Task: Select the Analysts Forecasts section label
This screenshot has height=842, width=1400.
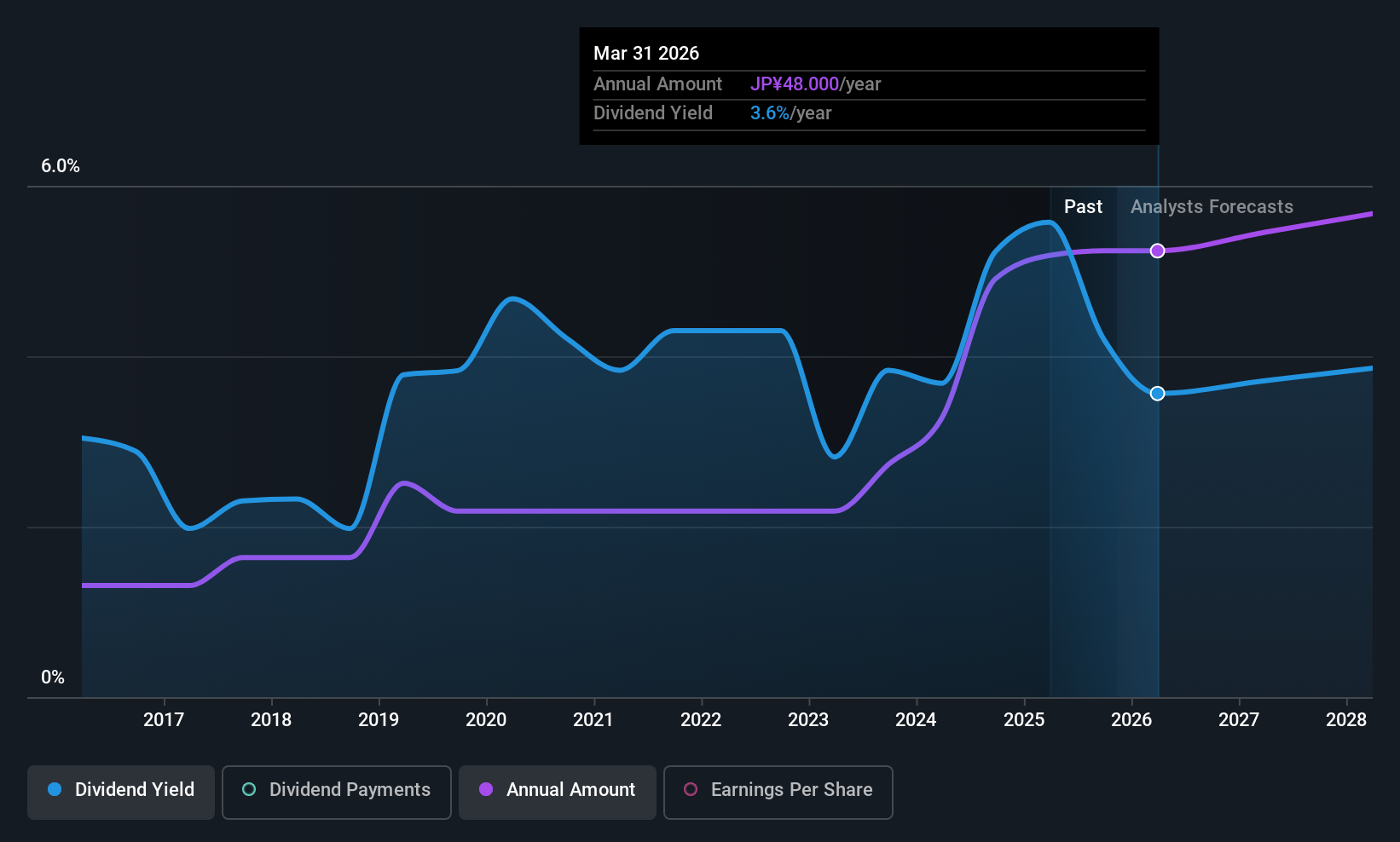Action: pyautogui.click(x=1212, y=206)
